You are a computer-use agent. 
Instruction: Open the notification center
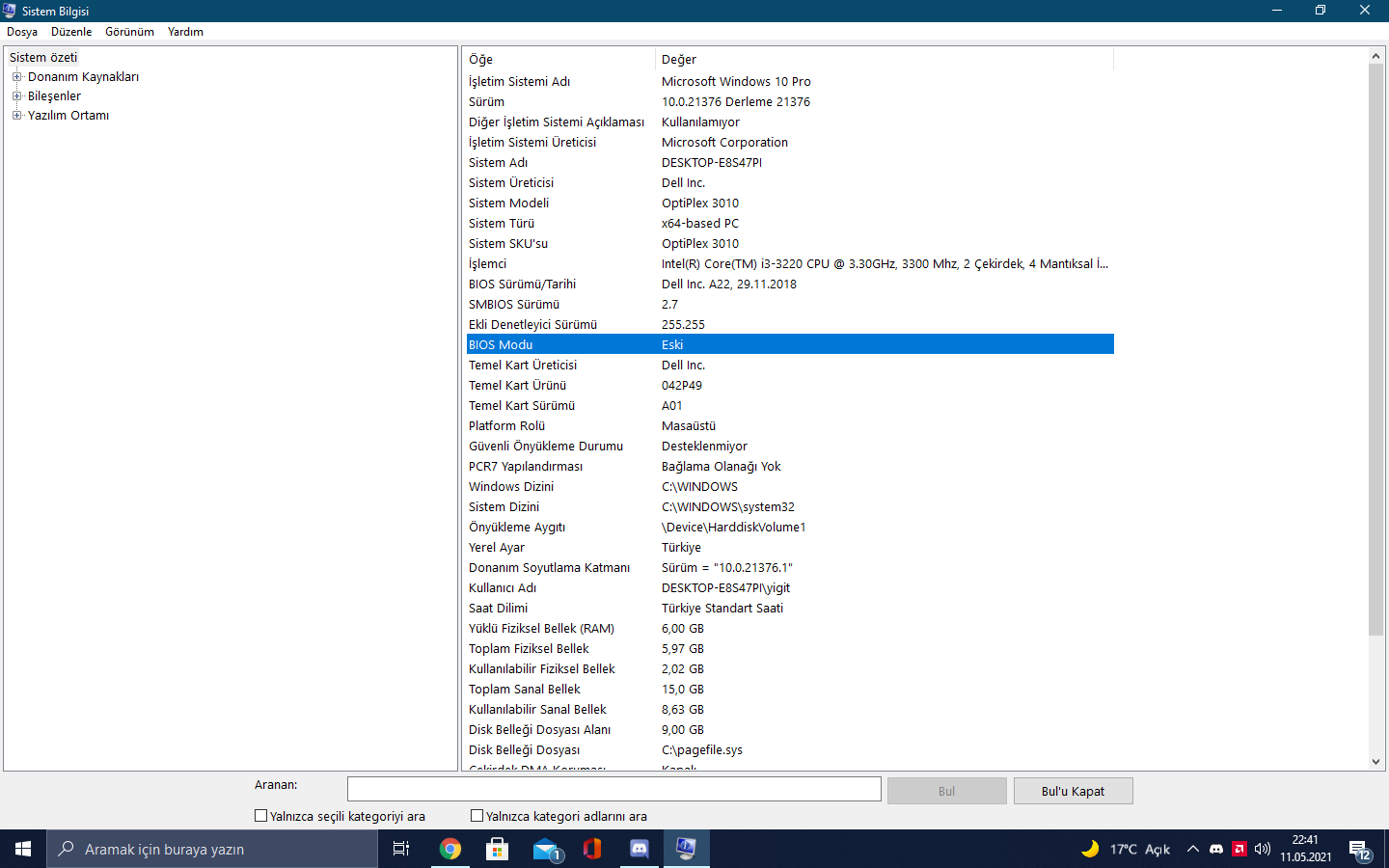1360,849
